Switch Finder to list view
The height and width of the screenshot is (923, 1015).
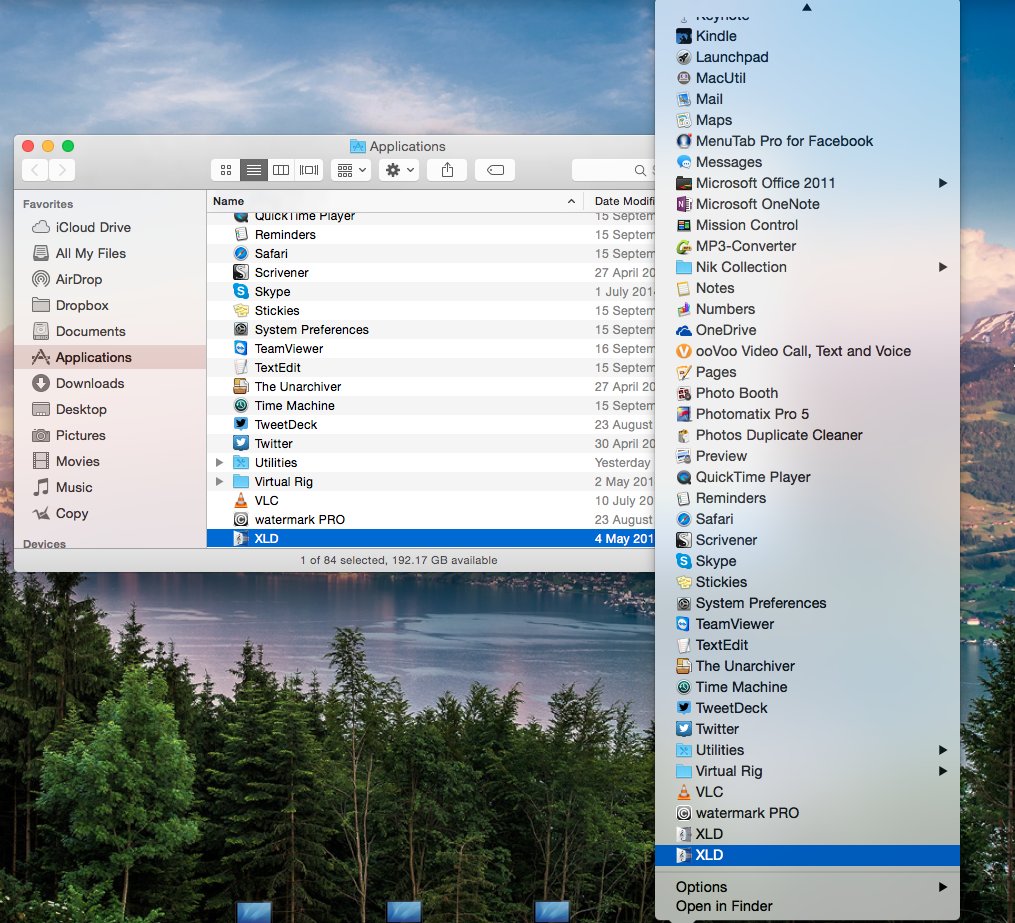point(254,170)
